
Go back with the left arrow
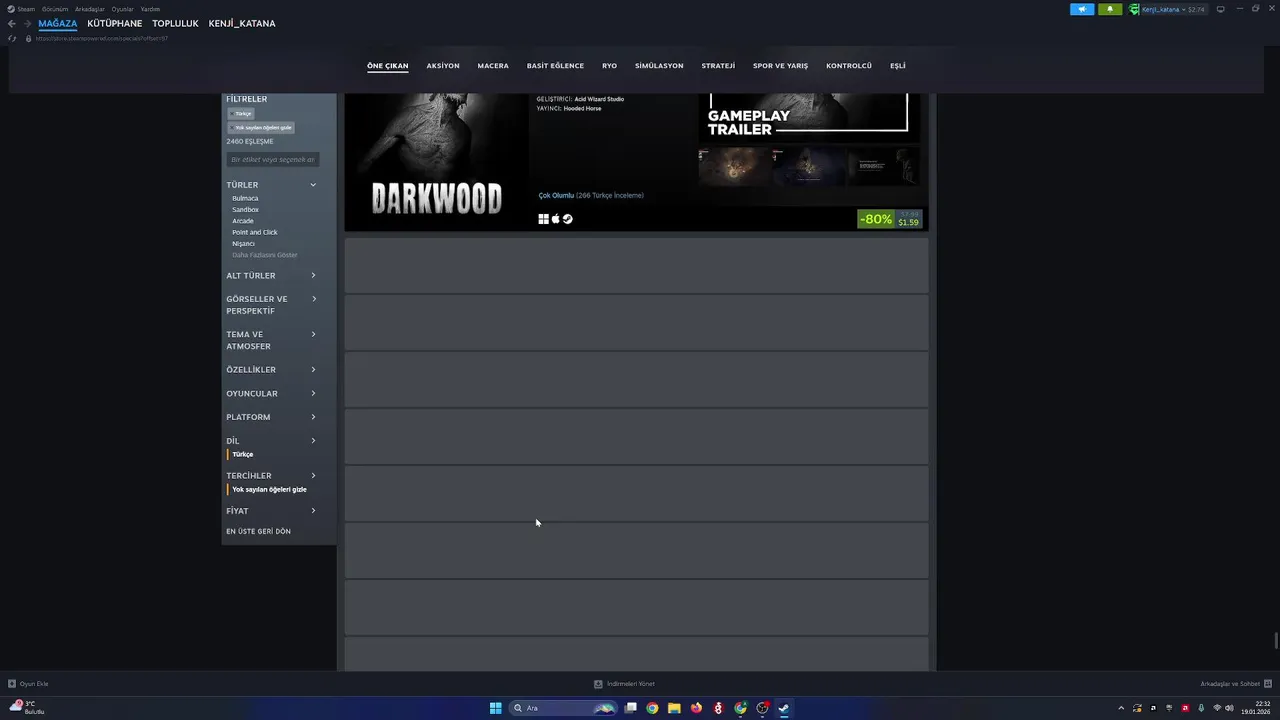(x=12, y=23)
